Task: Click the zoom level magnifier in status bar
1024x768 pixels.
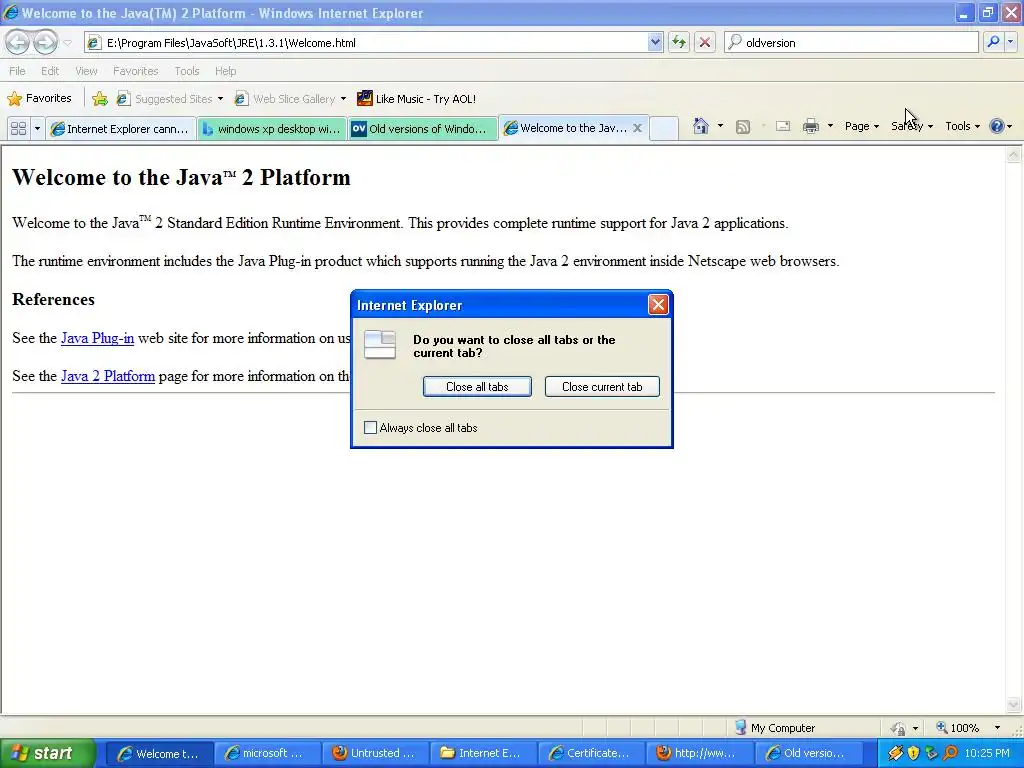Action: coord(942,728)
